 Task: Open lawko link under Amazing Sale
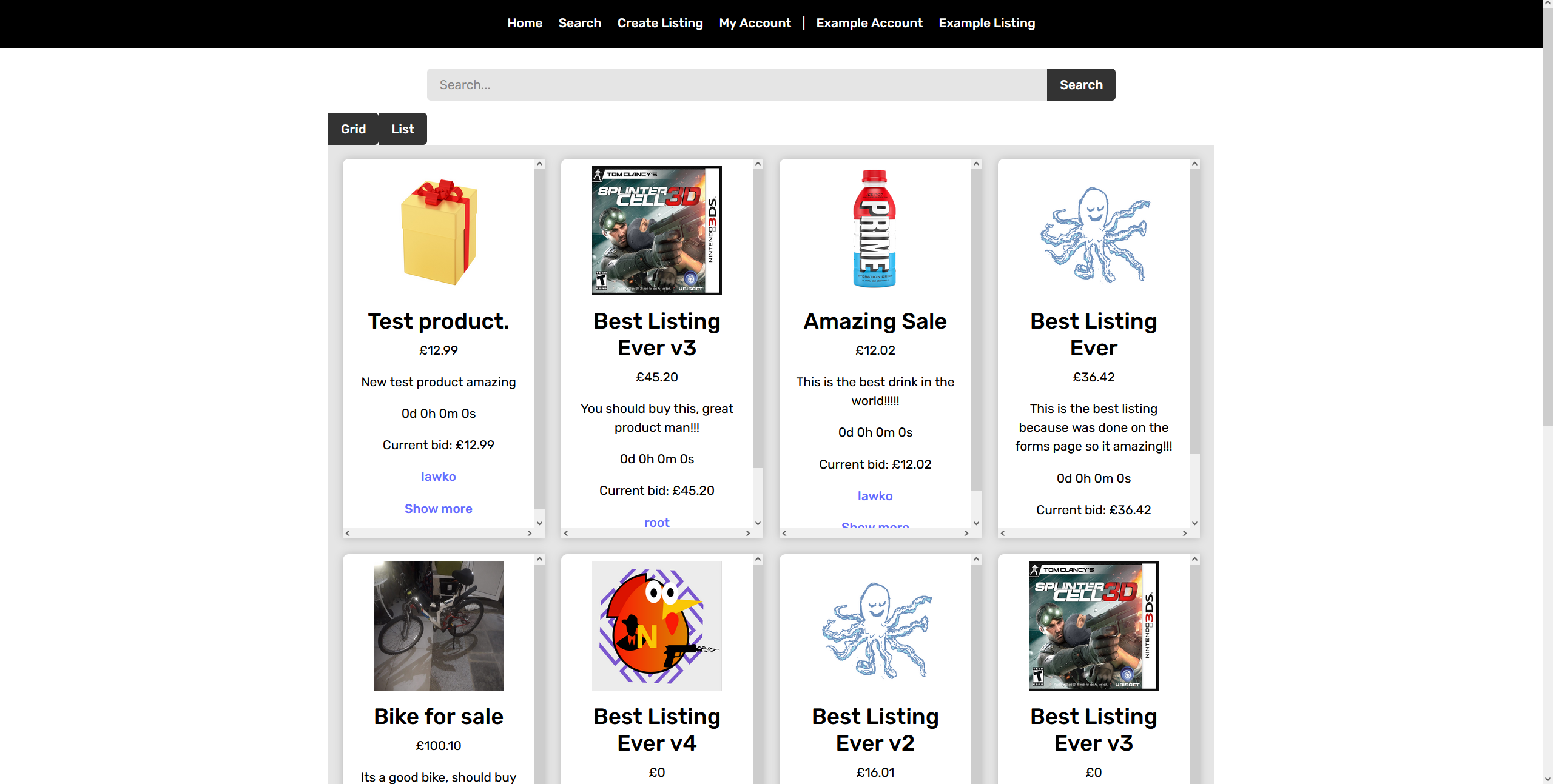point(875,496)
